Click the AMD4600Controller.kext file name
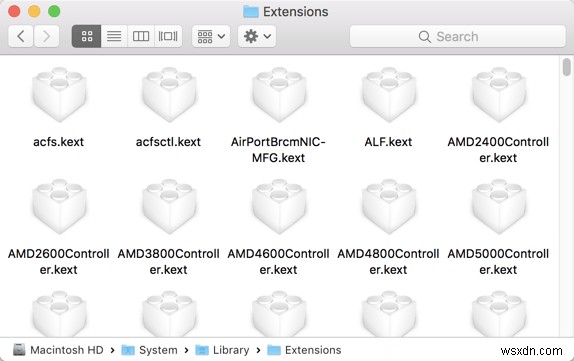 click(278, 262)
